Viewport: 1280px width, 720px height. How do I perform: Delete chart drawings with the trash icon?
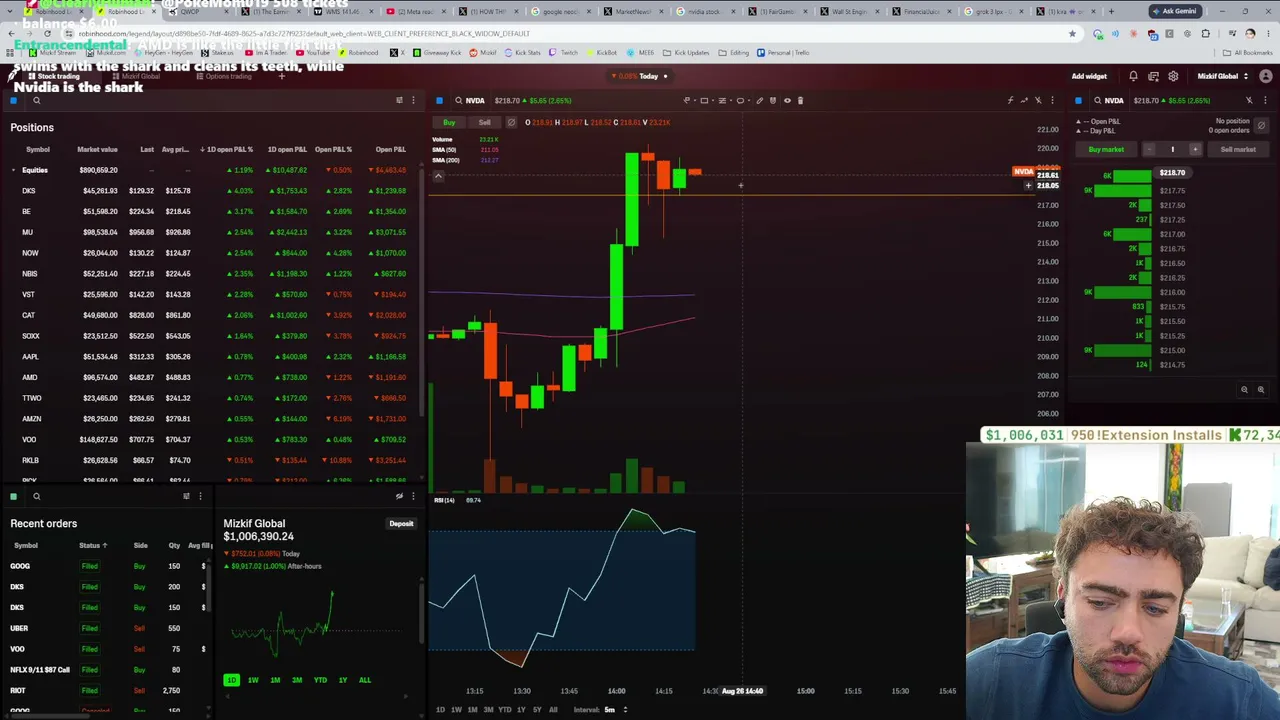coord(800,100)
